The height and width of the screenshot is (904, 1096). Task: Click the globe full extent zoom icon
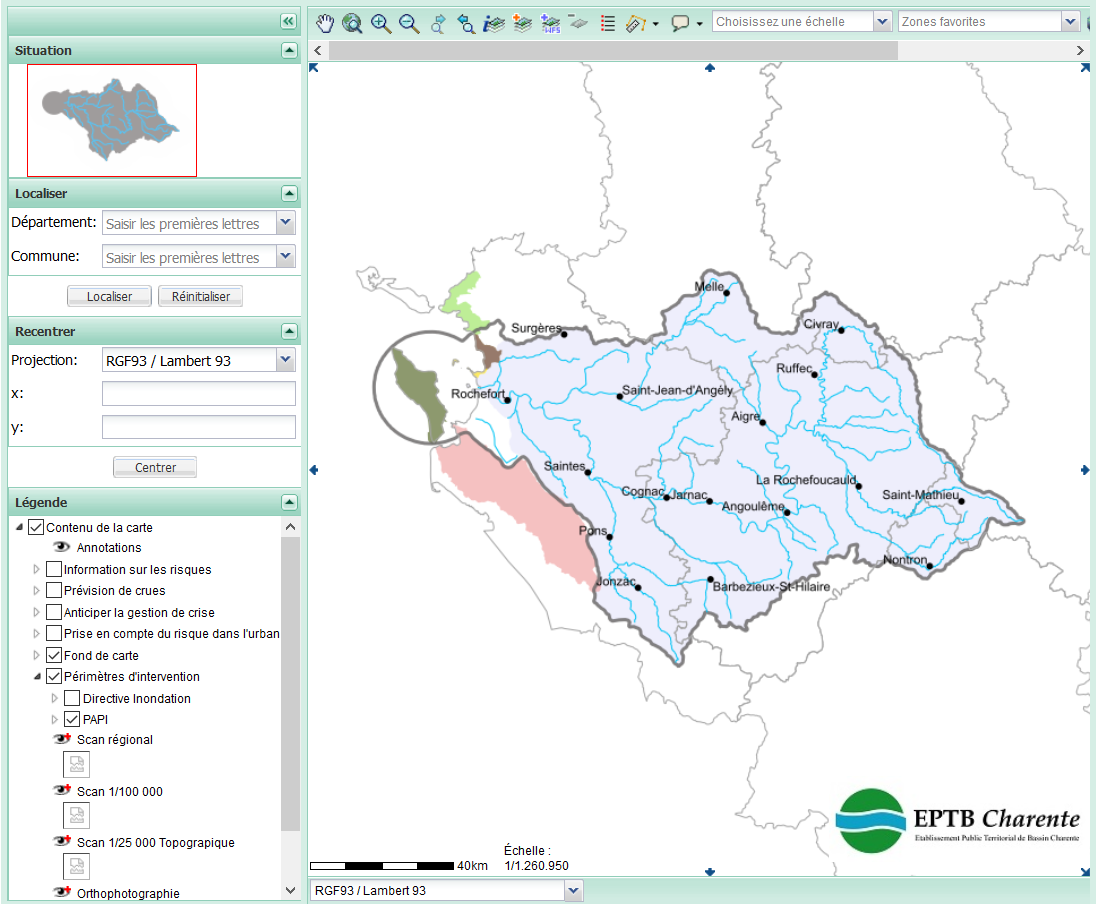(x=352, y=22)
